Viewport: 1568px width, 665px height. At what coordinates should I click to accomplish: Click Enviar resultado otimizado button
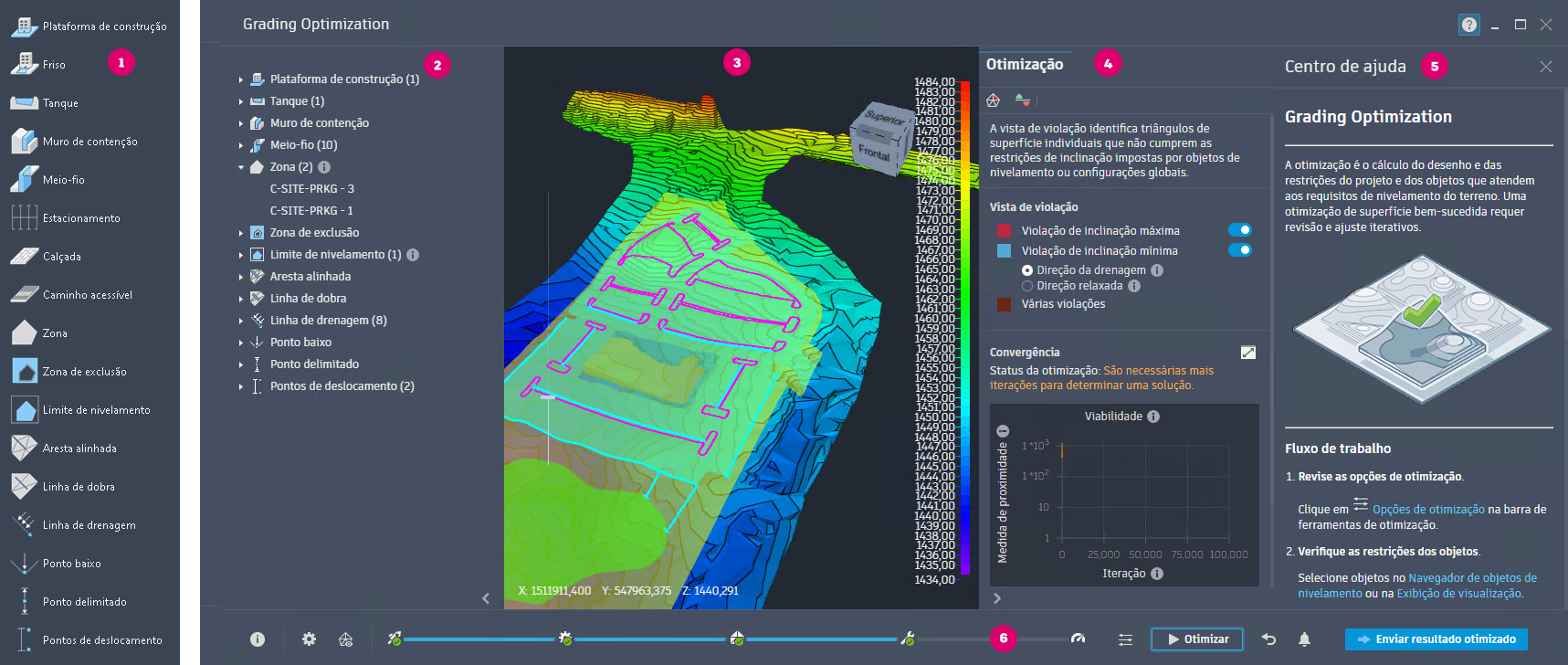(x=1436, y=639)
